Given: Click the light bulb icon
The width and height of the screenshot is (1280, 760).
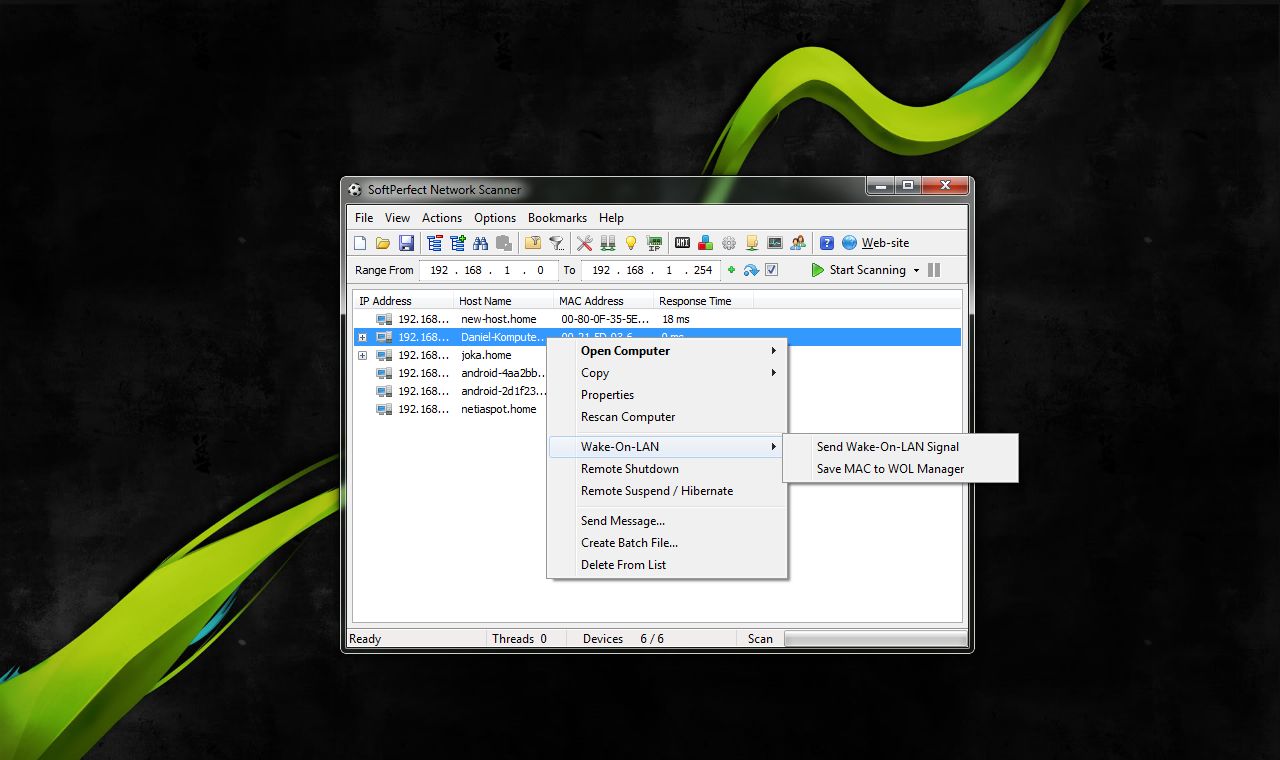Looking at the screenshot, I should tap(631, 243).
